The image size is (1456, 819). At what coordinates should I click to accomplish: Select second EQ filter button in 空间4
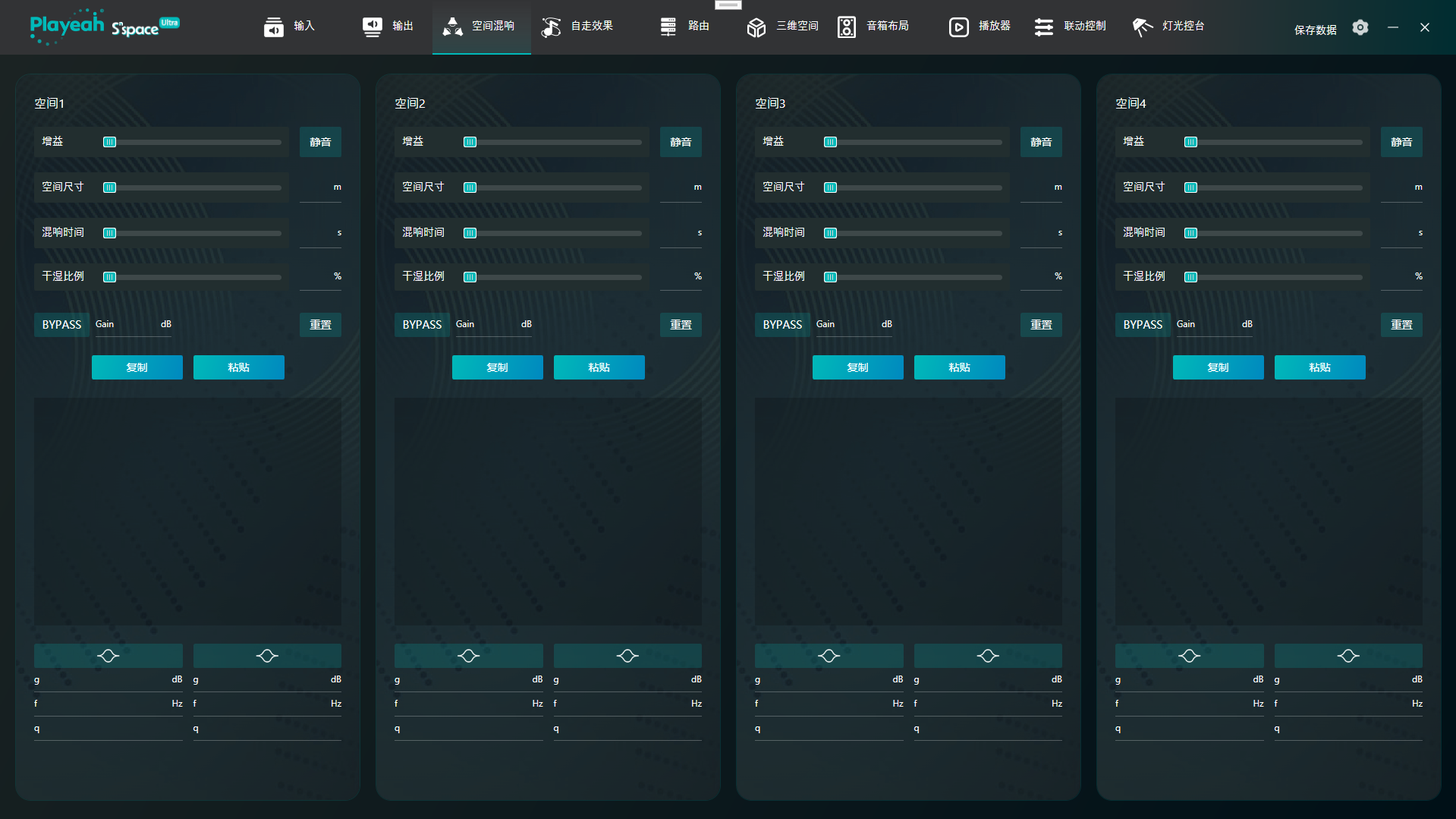1348,656
